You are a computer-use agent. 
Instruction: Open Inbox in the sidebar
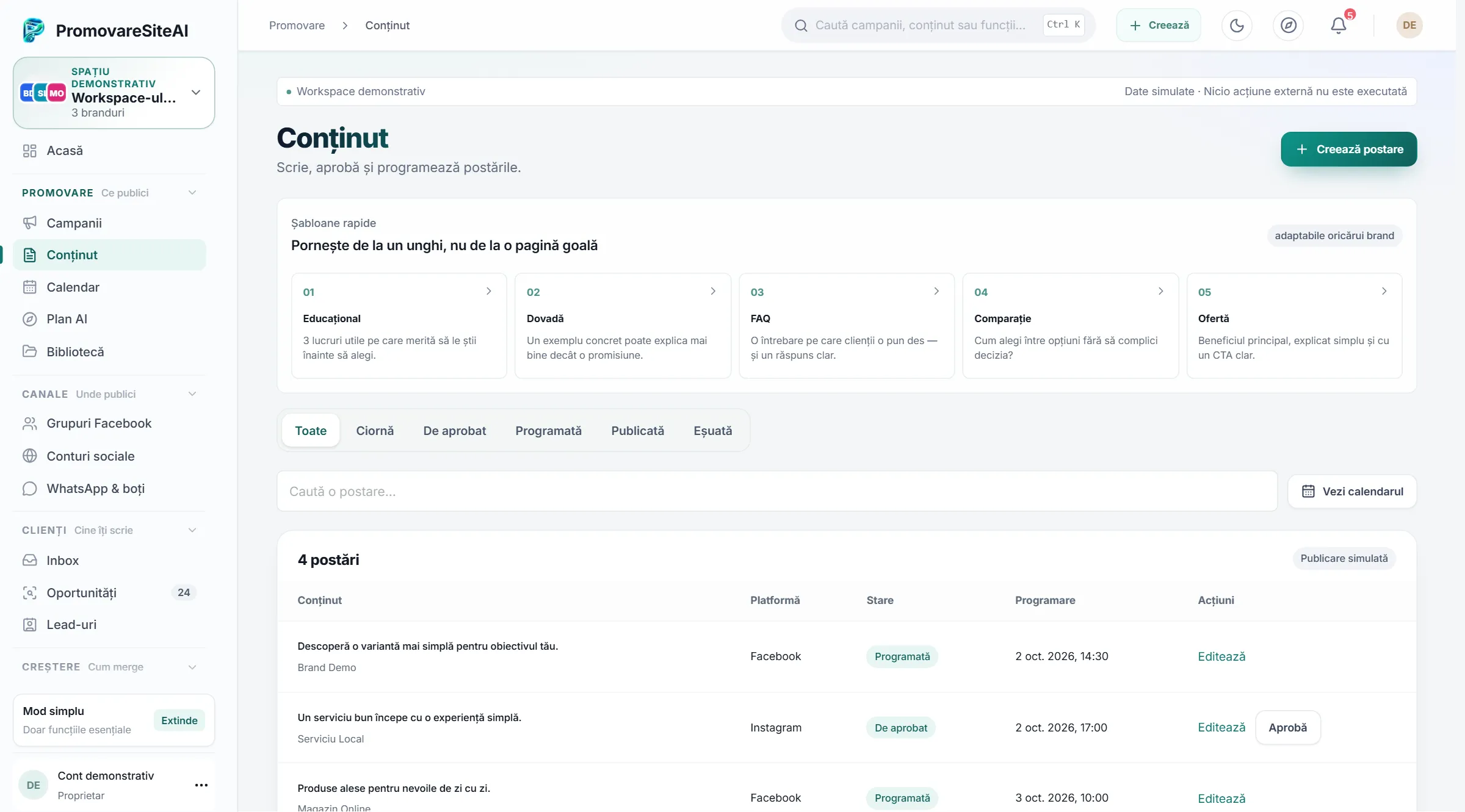109,561
